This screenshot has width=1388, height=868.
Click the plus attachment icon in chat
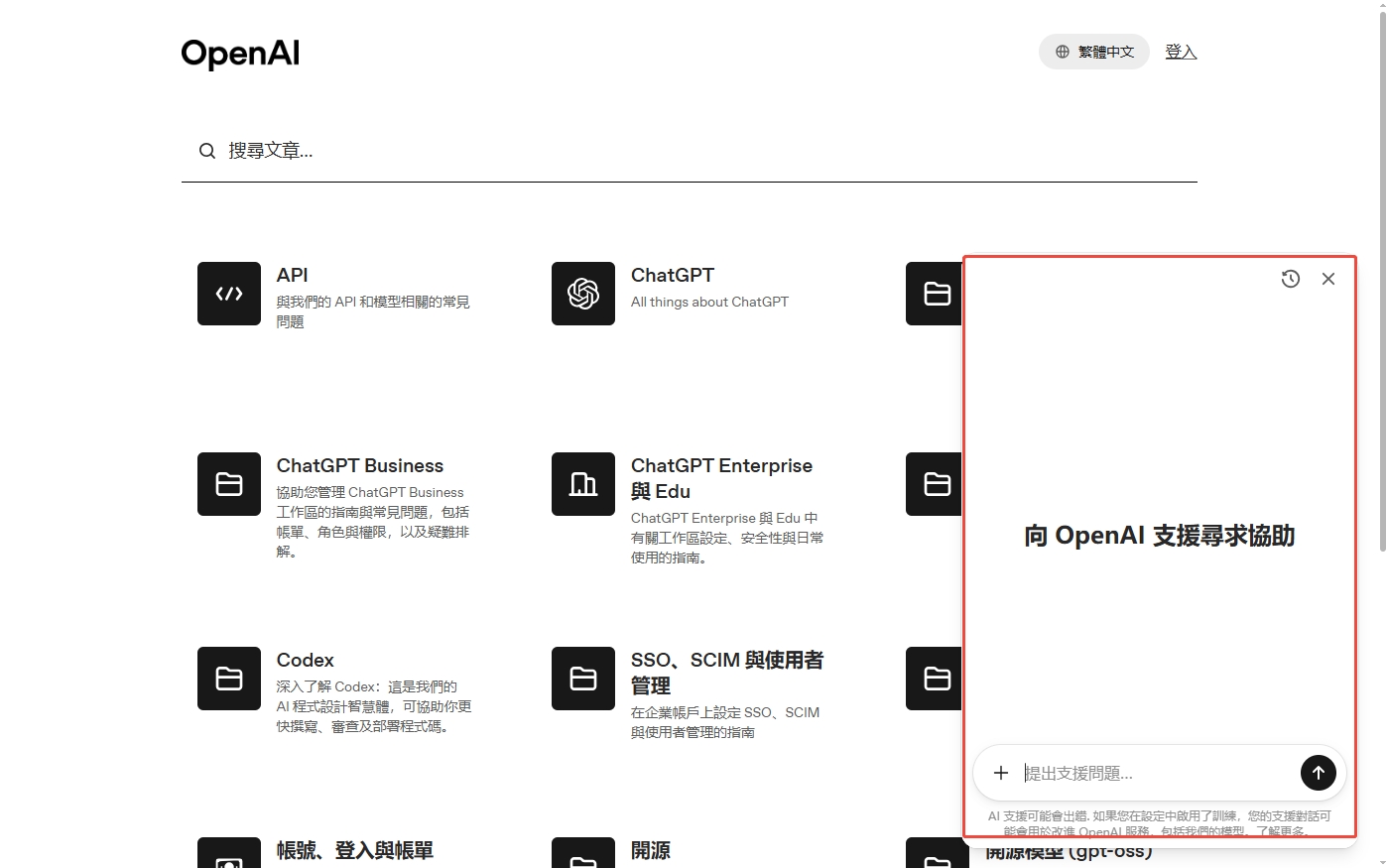1001,773
